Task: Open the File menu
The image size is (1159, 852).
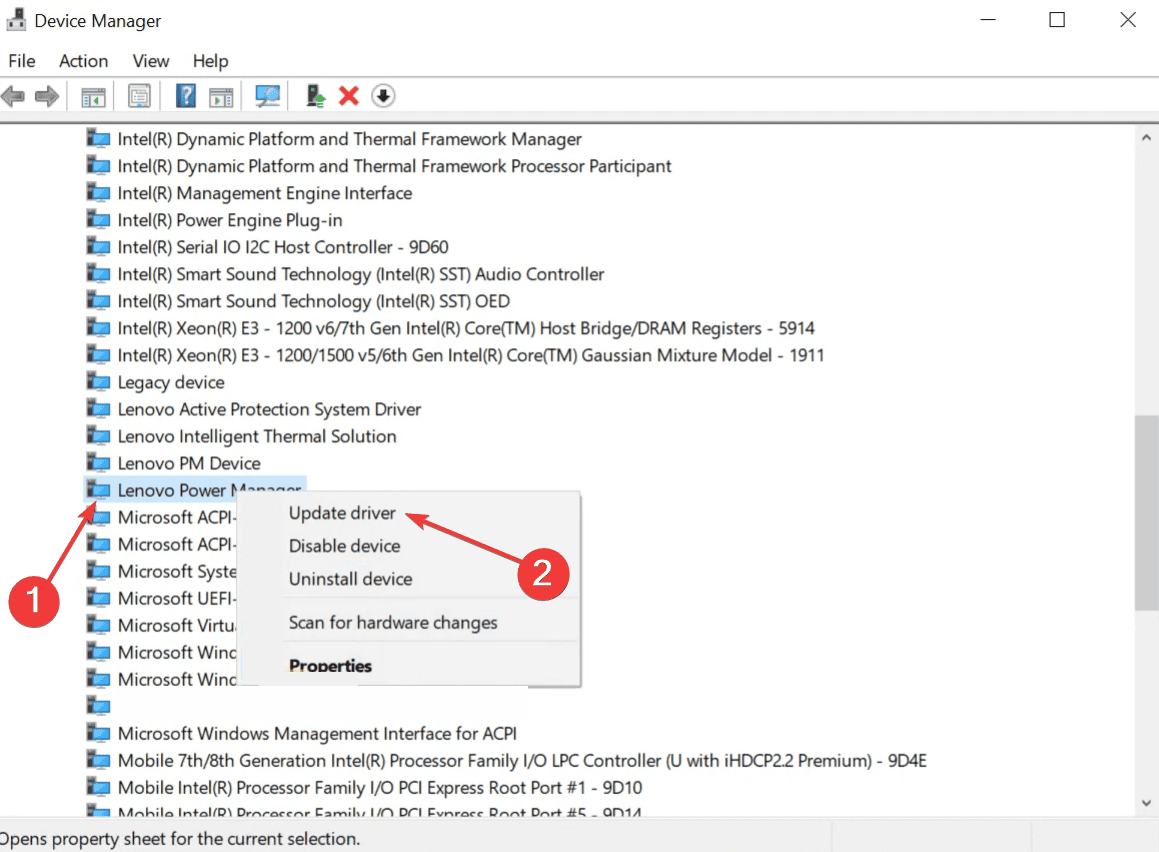Action: coord(21,61)
